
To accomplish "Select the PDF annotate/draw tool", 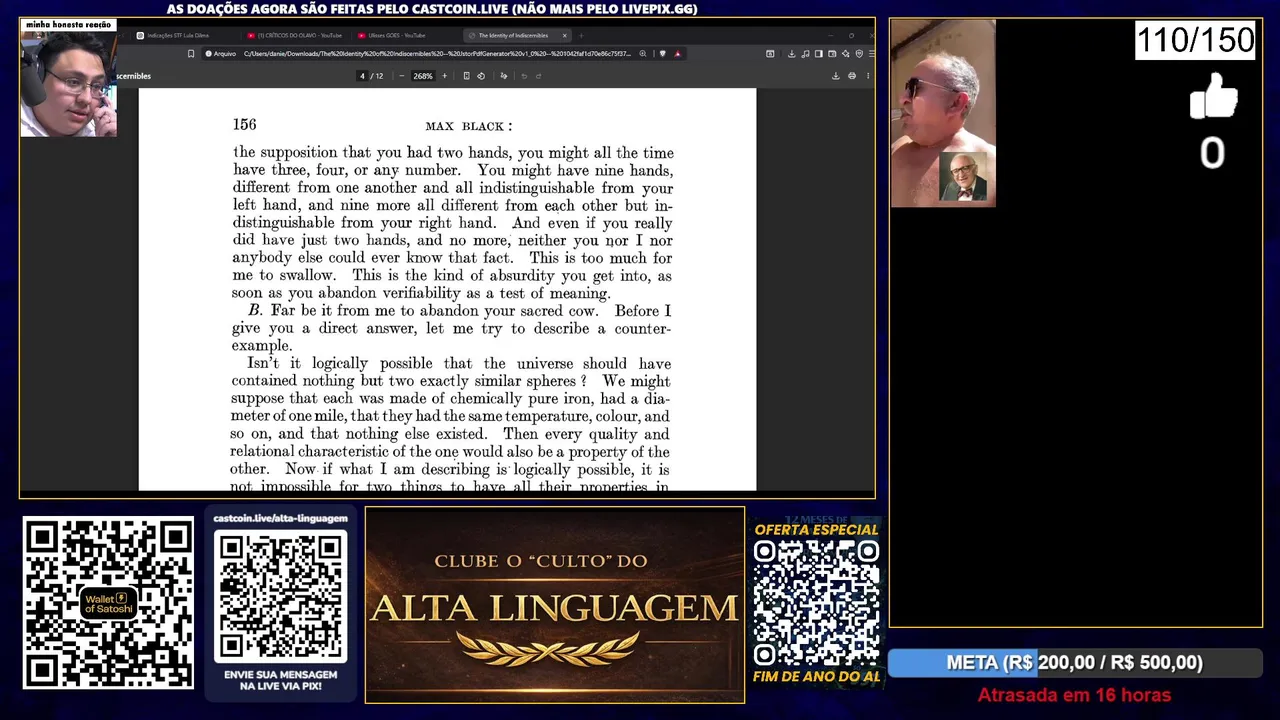I will point(504,76).
